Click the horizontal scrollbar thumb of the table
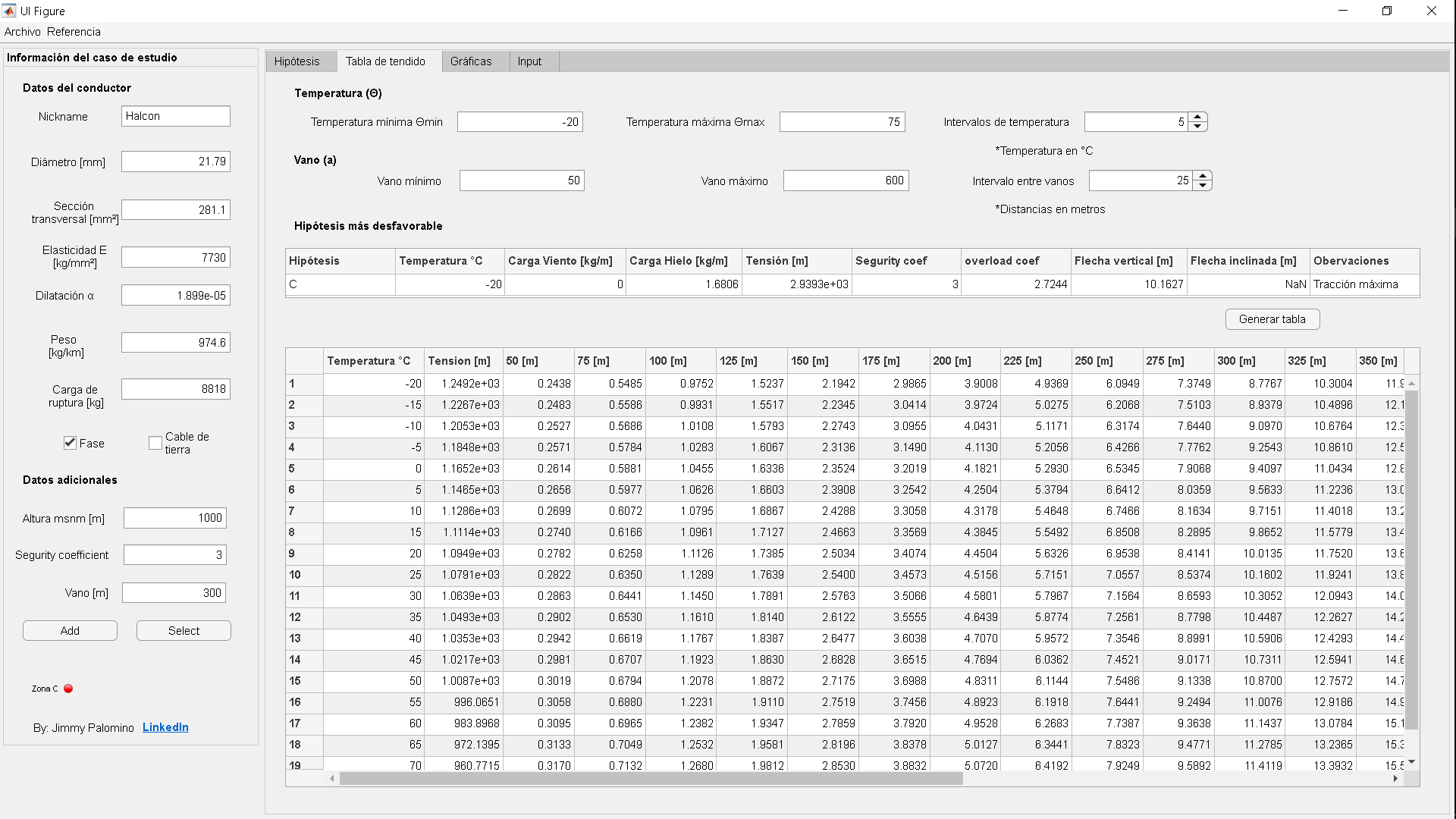The height and width of the screenshot is (819, 1456). [x=651, y=779]
